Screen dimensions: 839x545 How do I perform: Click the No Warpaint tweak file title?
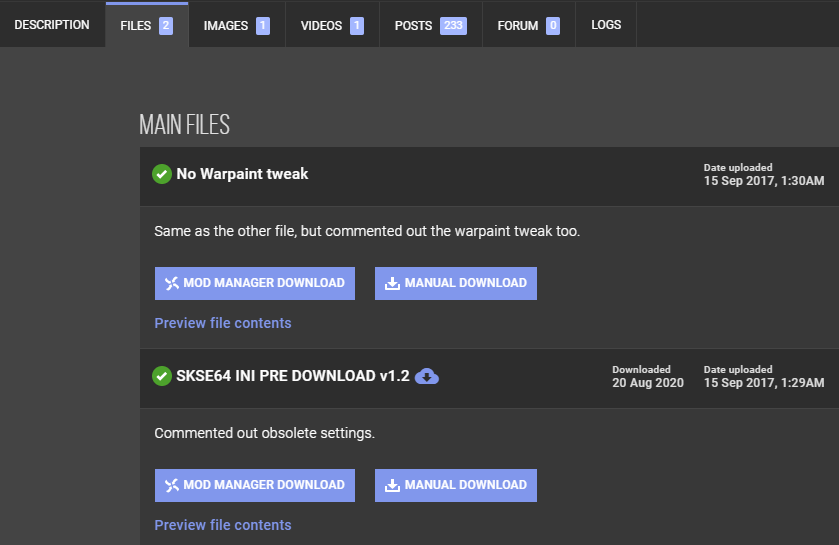[x=242, y=174]
